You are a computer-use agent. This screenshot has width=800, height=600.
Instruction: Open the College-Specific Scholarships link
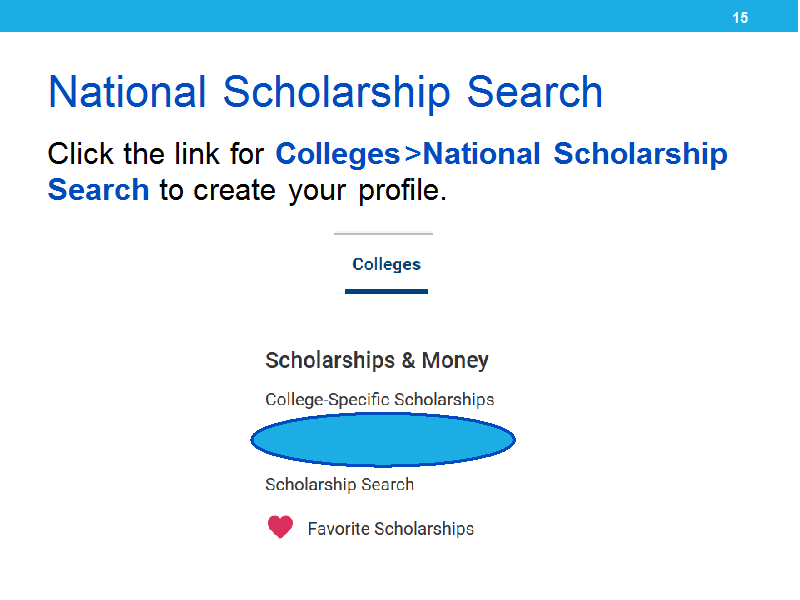coord(380,399)
